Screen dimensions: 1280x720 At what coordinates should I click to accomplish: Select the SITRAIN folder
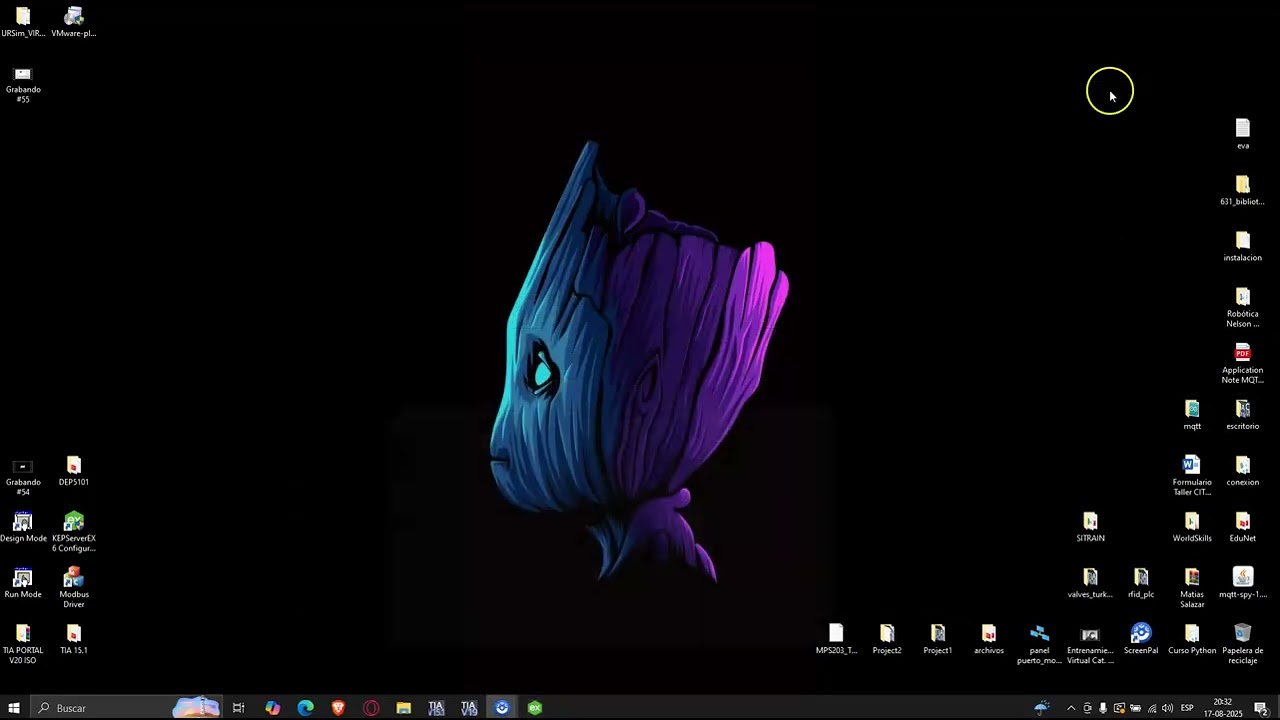point(1091,528)
